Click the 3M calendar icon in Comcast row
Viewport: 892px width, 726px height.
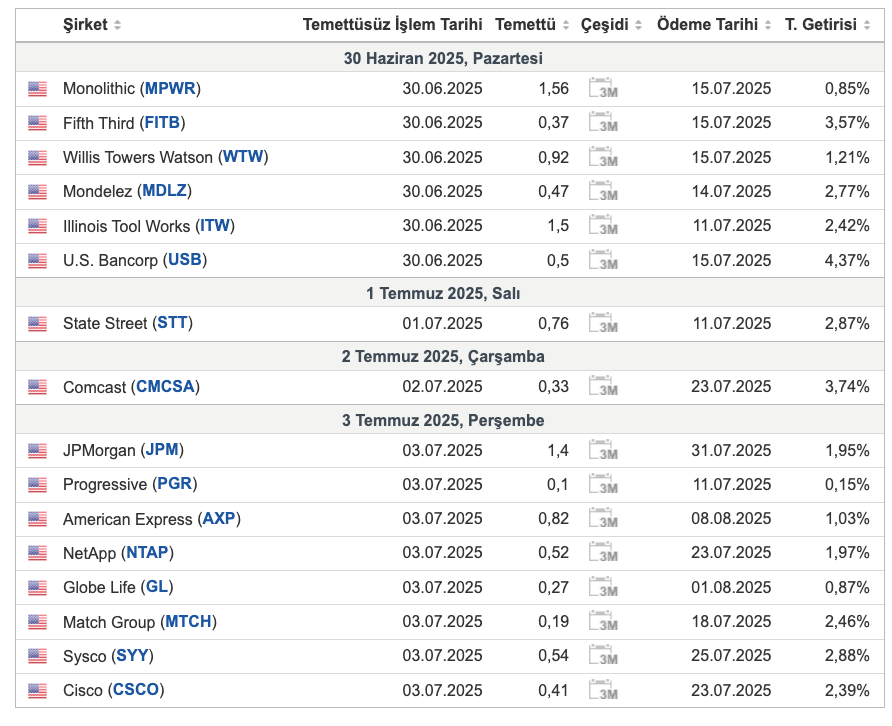point(603,386)
